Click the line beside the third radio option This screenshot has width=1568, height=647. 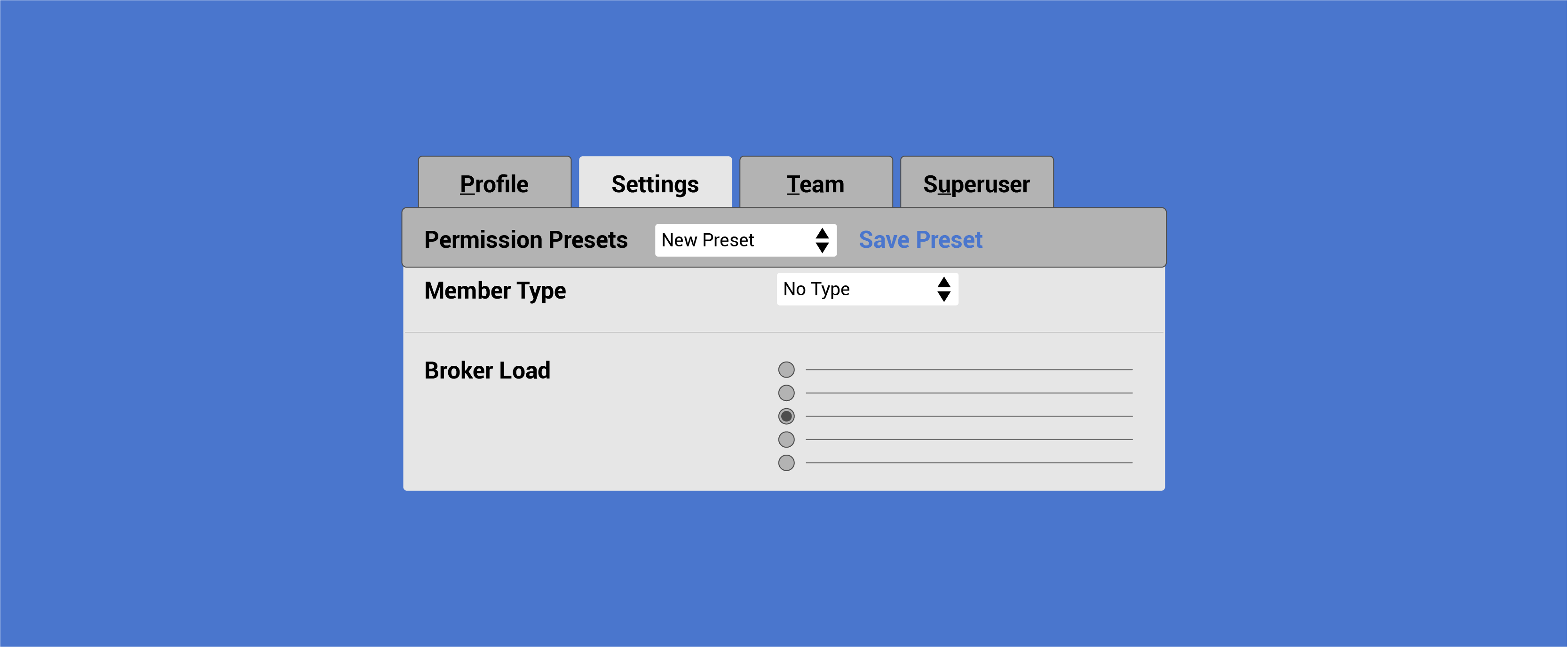(x=969, y=416)
